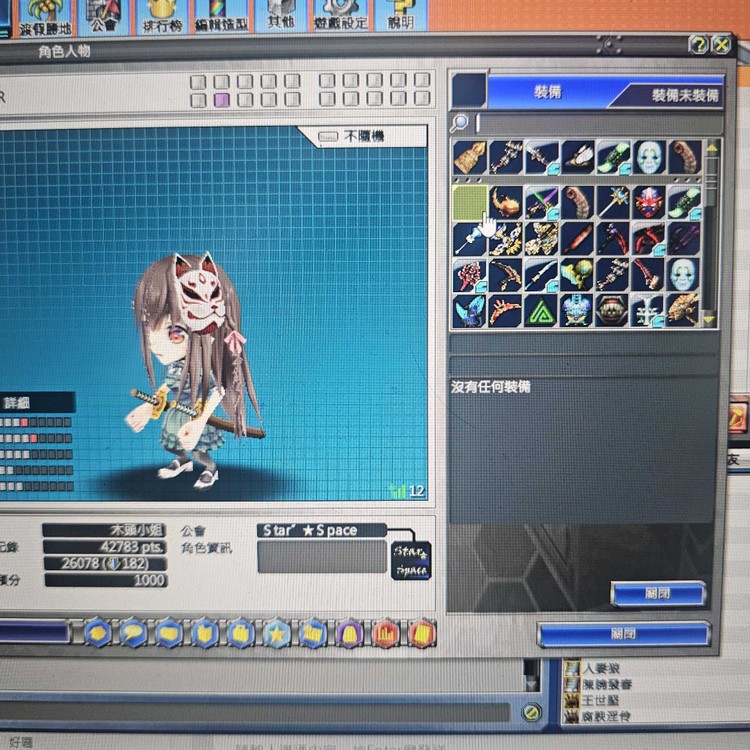
Task: Pick the dark curved bow icon
Action: [505, 275]
